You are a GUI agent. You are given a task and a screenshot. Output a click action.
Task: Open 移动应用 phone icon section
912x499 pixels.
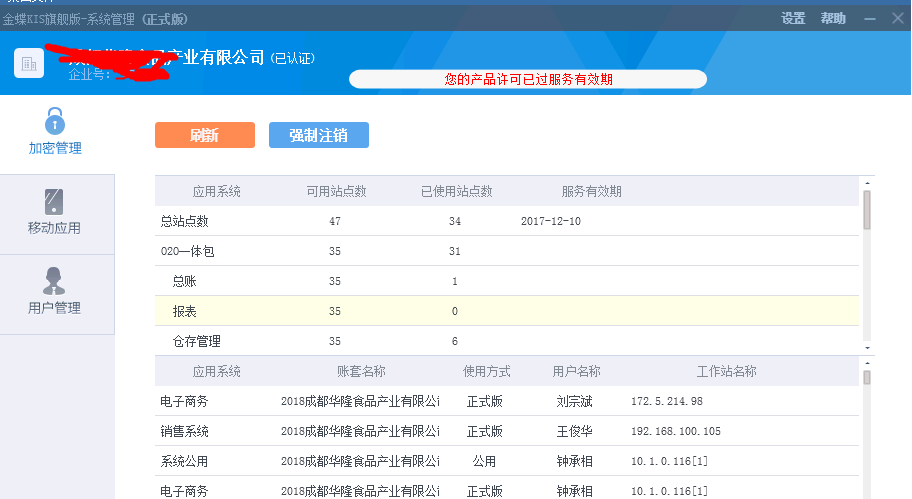[x=54, y=212]
